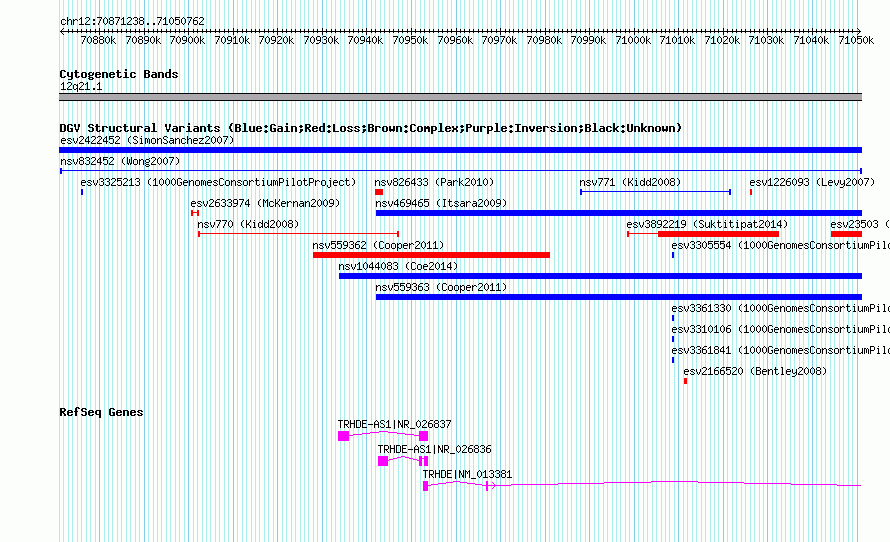The image size is (890, 542).
Task: Select the nsv826433 Park2010 red loss block
Action: [379, 192]
